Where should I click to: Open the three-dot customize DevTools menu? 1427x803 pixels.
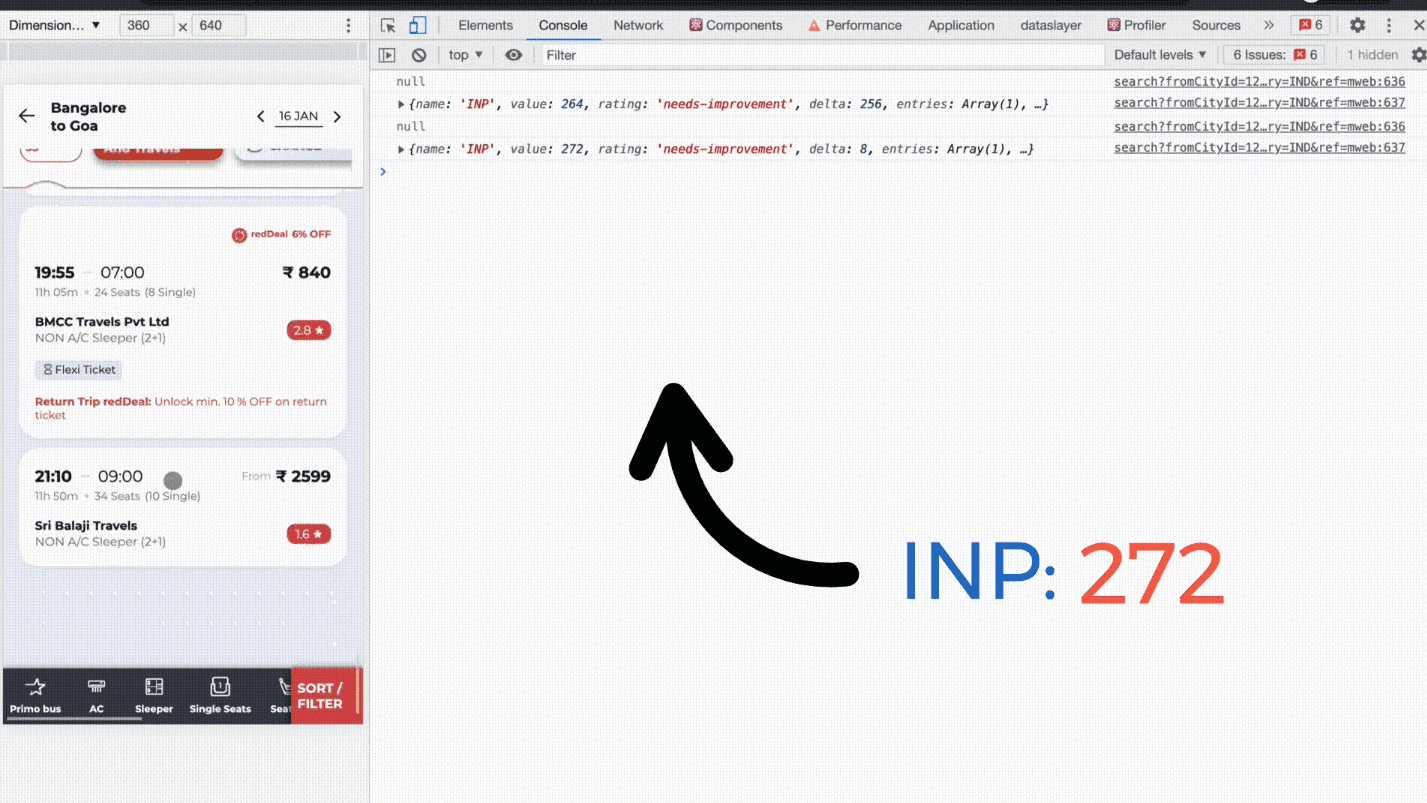(x=1391, y=25)
